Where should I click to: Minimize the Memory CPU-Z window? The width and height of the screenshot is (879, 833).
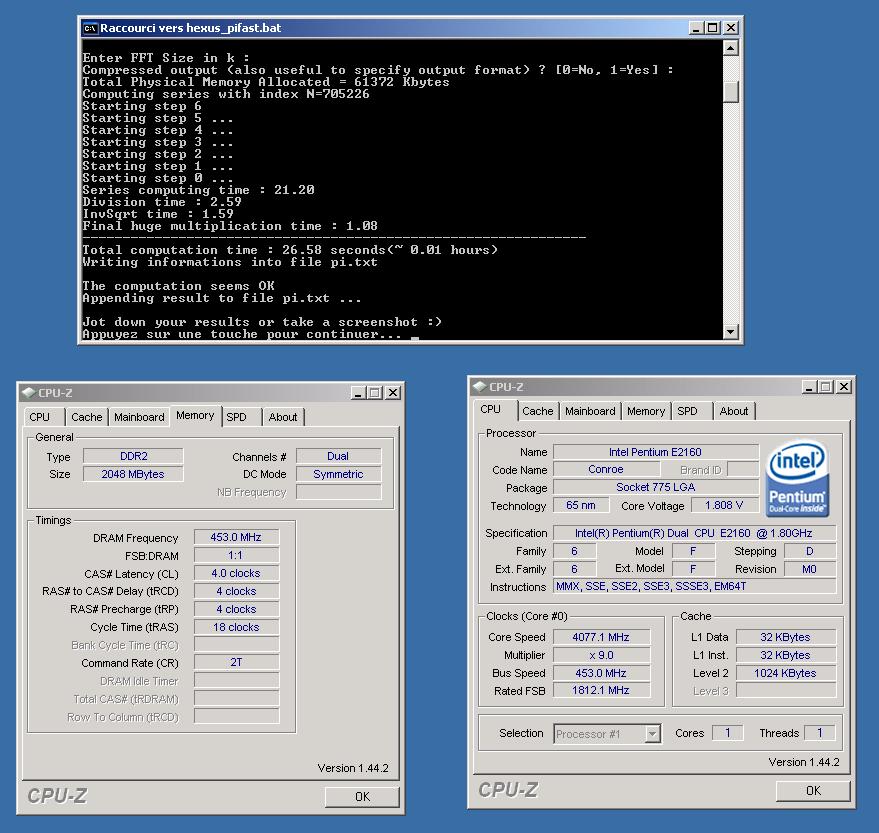(x=358, y=393)
